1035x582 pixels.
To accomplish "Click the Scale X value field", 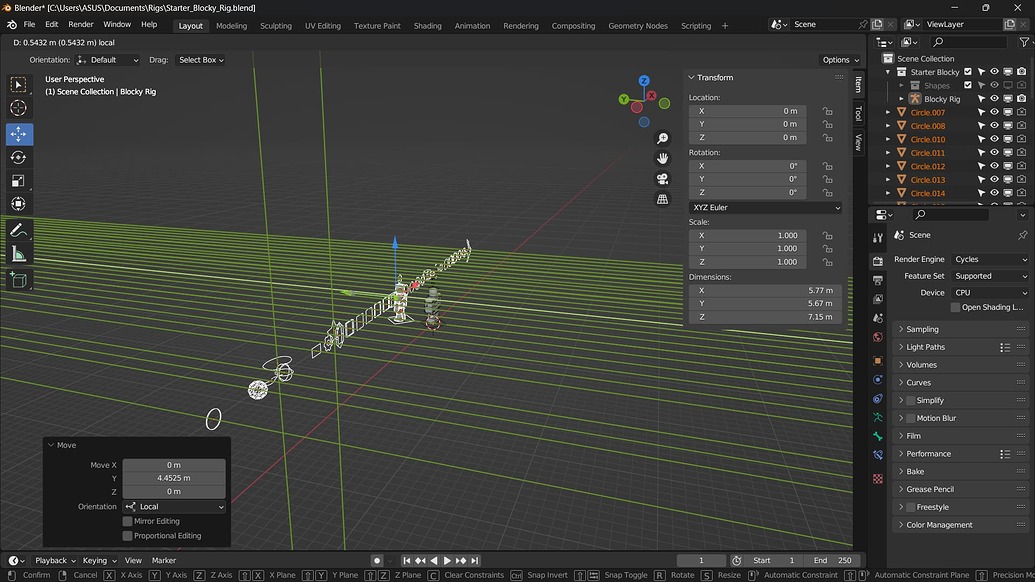I will [x=747, y=236].
